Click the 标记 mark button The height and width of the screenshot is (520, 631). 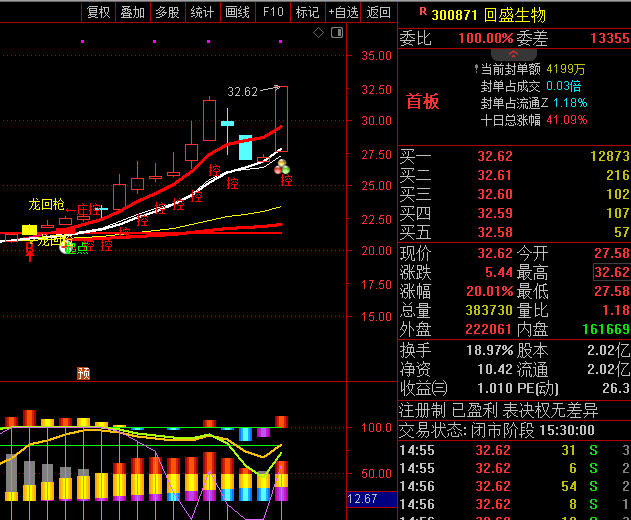307,12
